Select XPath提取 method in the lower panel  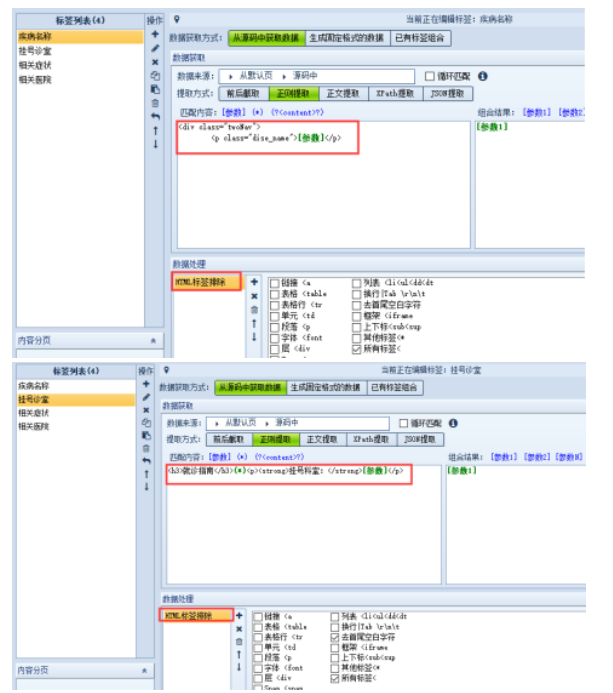coord(372,439)
